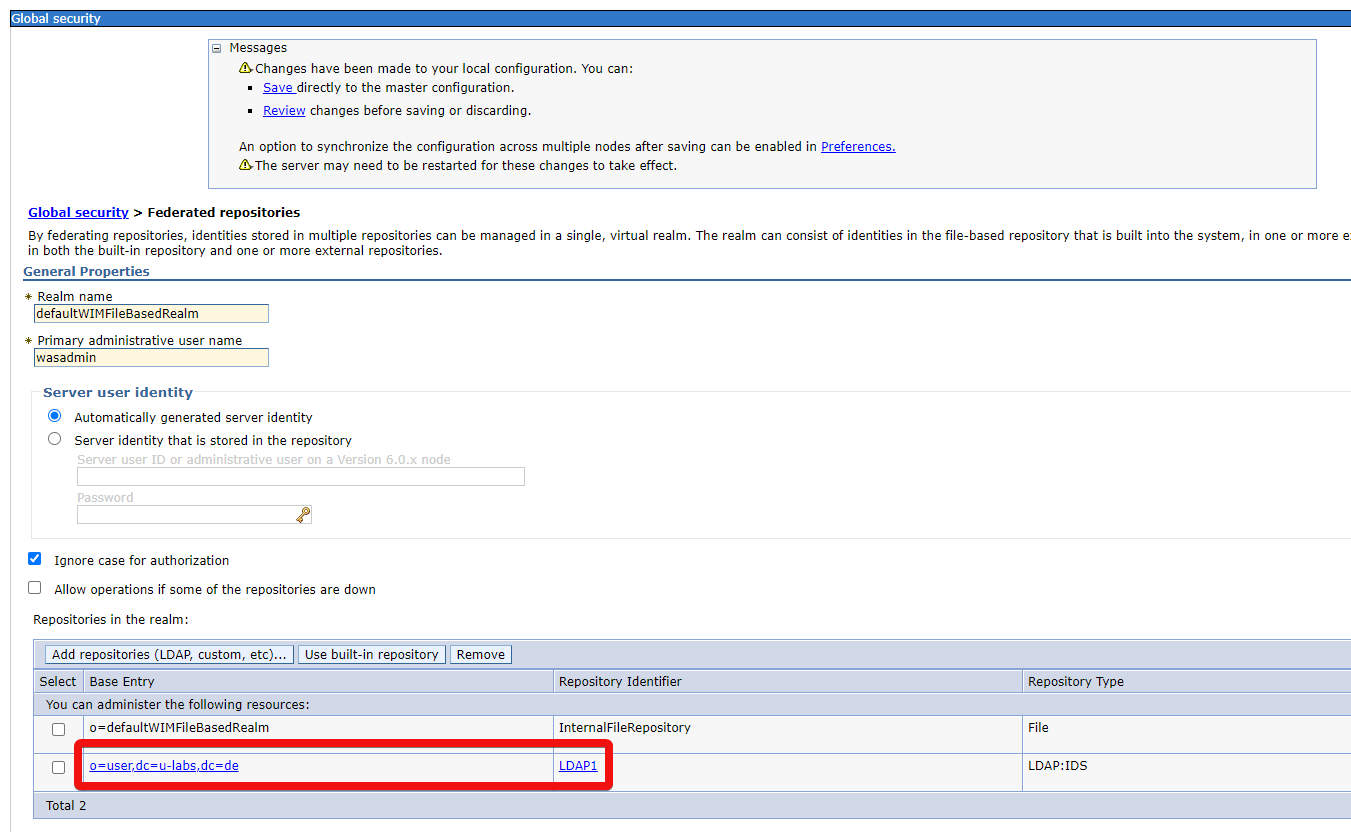Uncheck Ignore case for authorization
Image resolution: width=1351 pixels, height=832 pixels.
35,559
